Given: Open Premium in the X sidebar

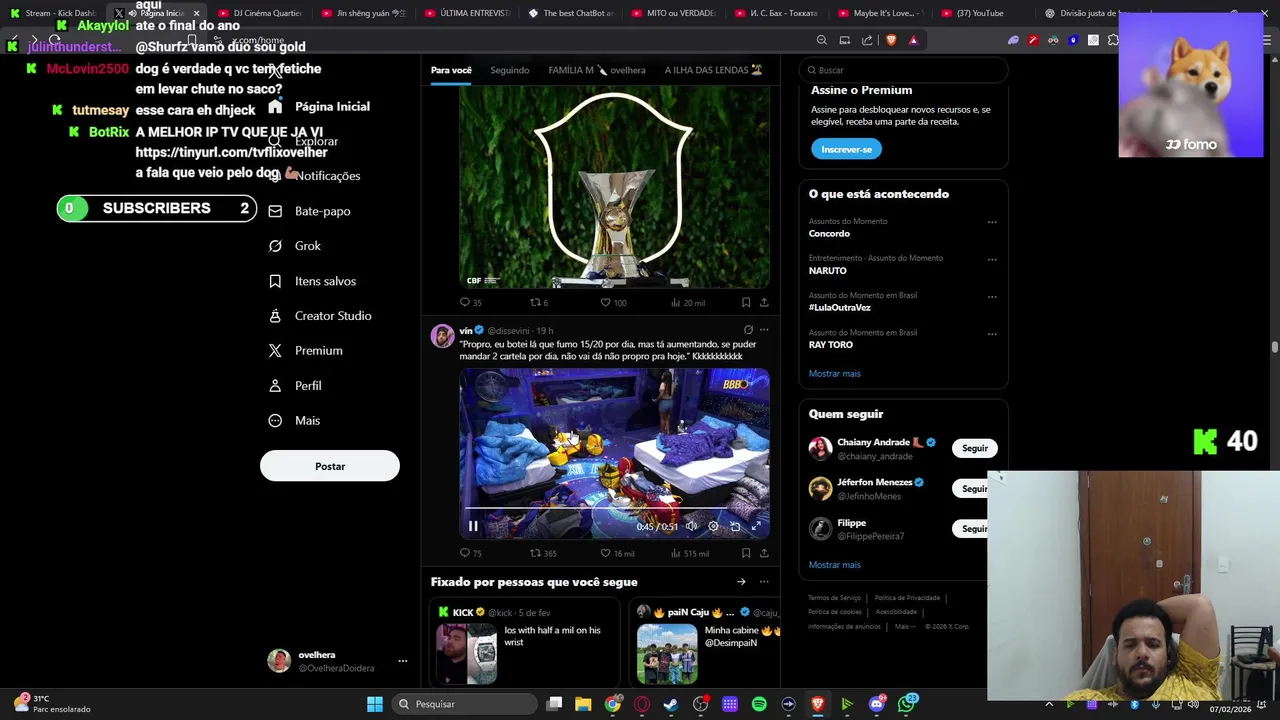Looking at the screenshot, I should tap(305, 351).
